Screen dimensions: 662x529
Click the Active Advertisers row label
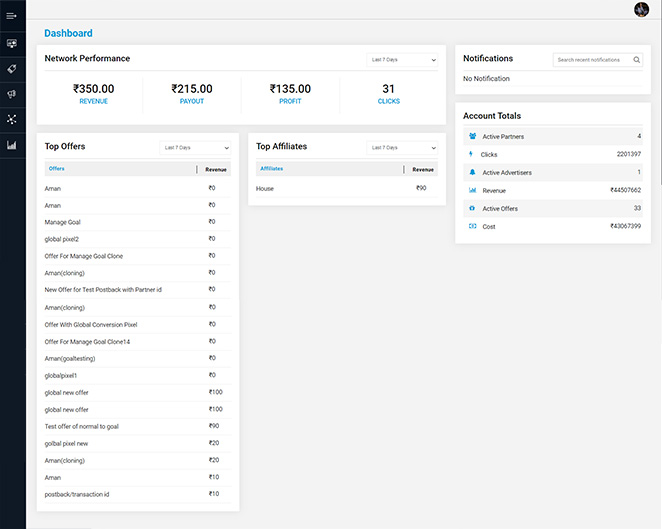click(x=507, y=172)
